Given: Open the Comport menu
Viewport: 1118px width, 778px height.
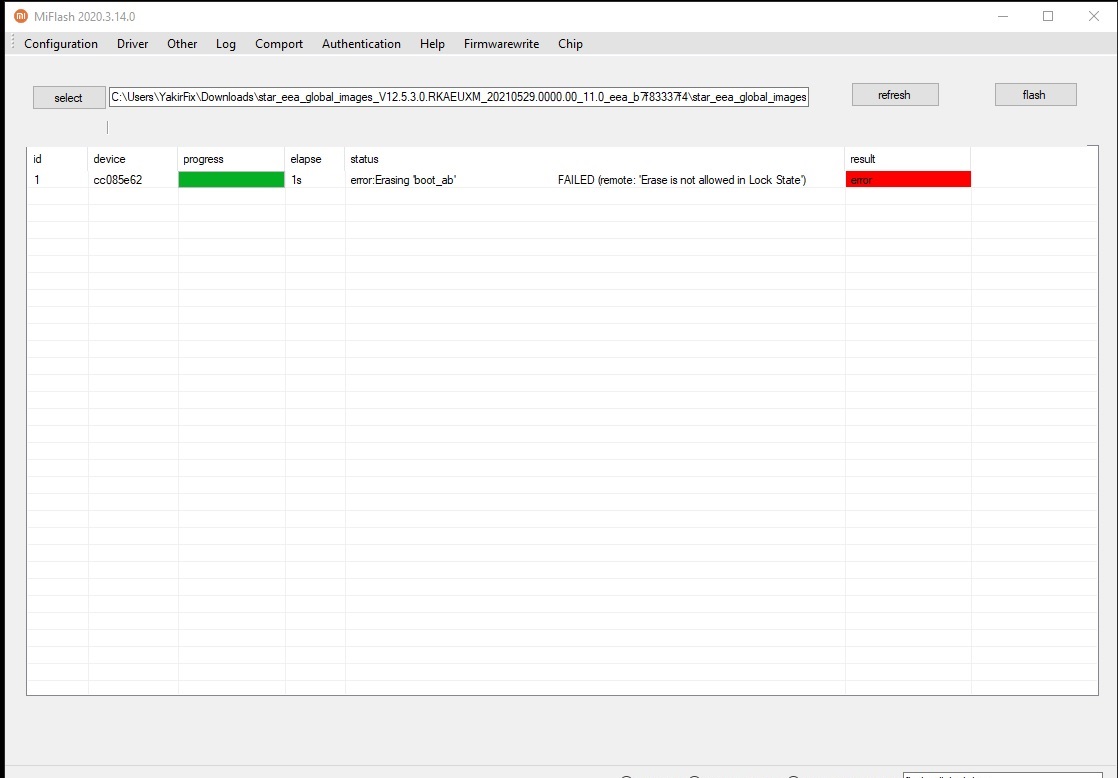Looking at the screenshot, I should click(279, 43).
